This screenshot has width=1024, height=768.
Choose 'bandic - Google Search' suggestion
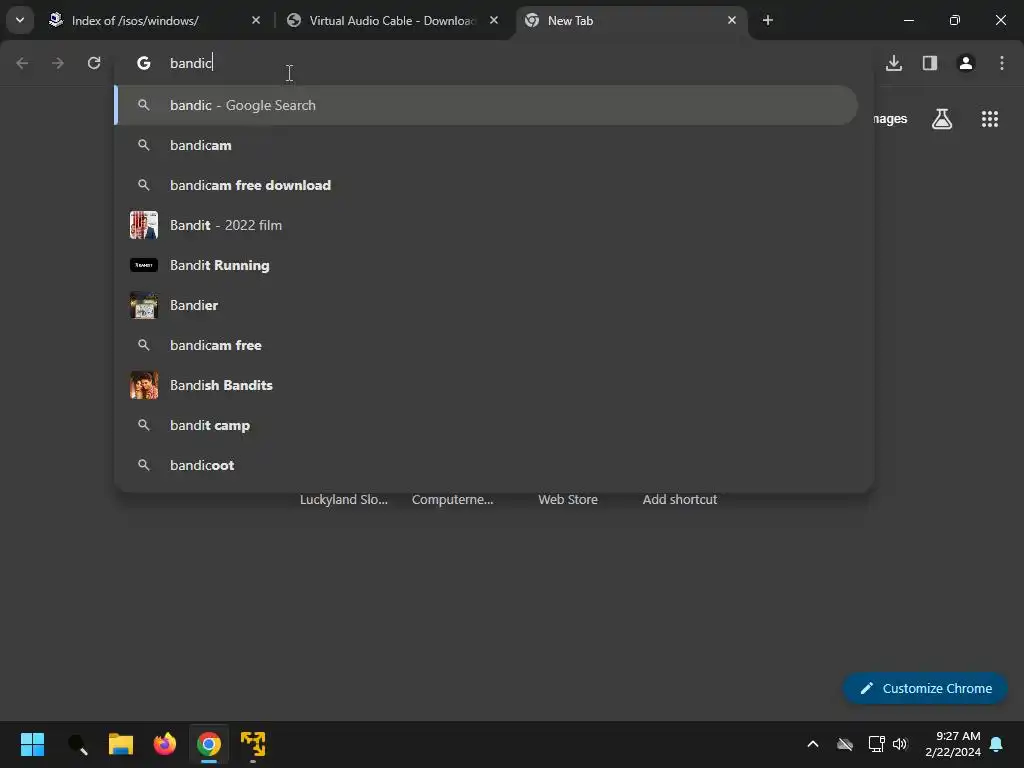click(x=486, y=105)
